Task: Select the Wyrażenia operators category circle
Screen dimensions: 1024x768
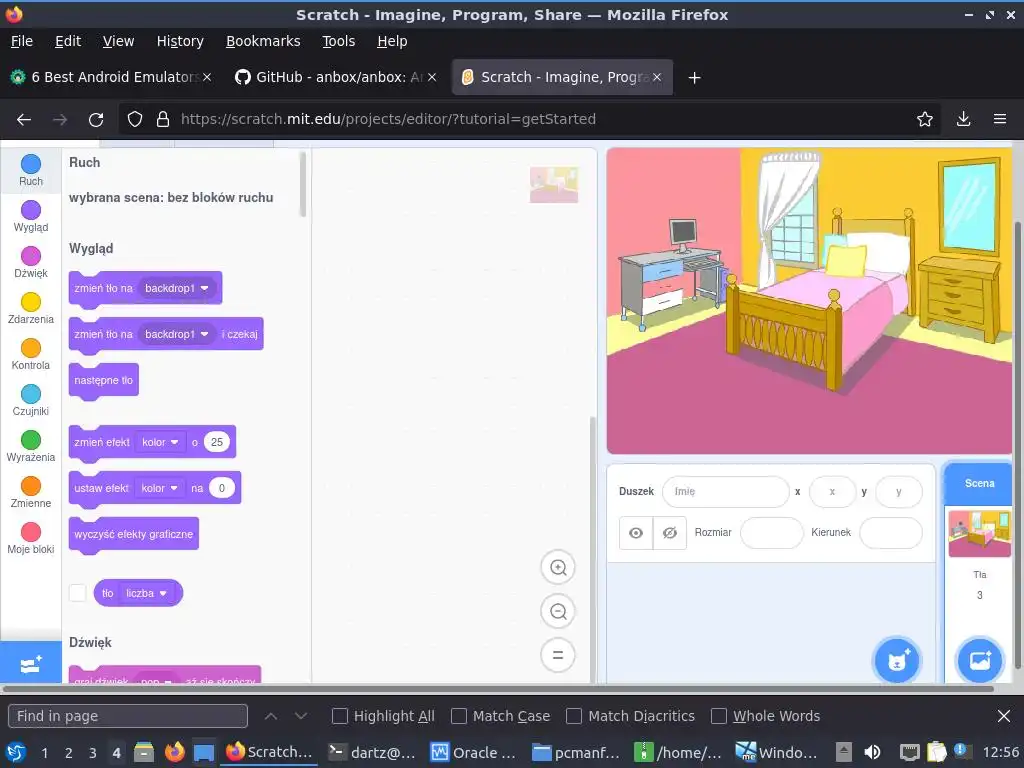Action: point(31,440)
